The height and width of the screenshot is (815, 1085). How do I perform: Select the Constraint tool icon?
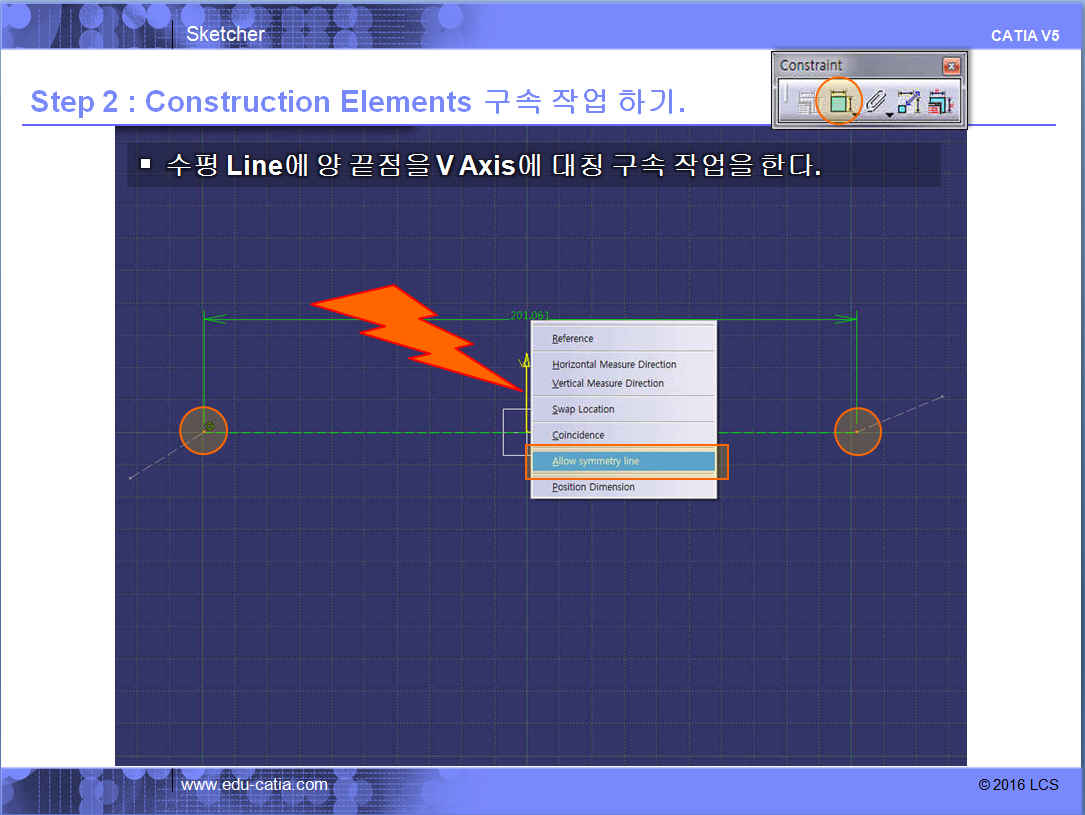[838, 101]
